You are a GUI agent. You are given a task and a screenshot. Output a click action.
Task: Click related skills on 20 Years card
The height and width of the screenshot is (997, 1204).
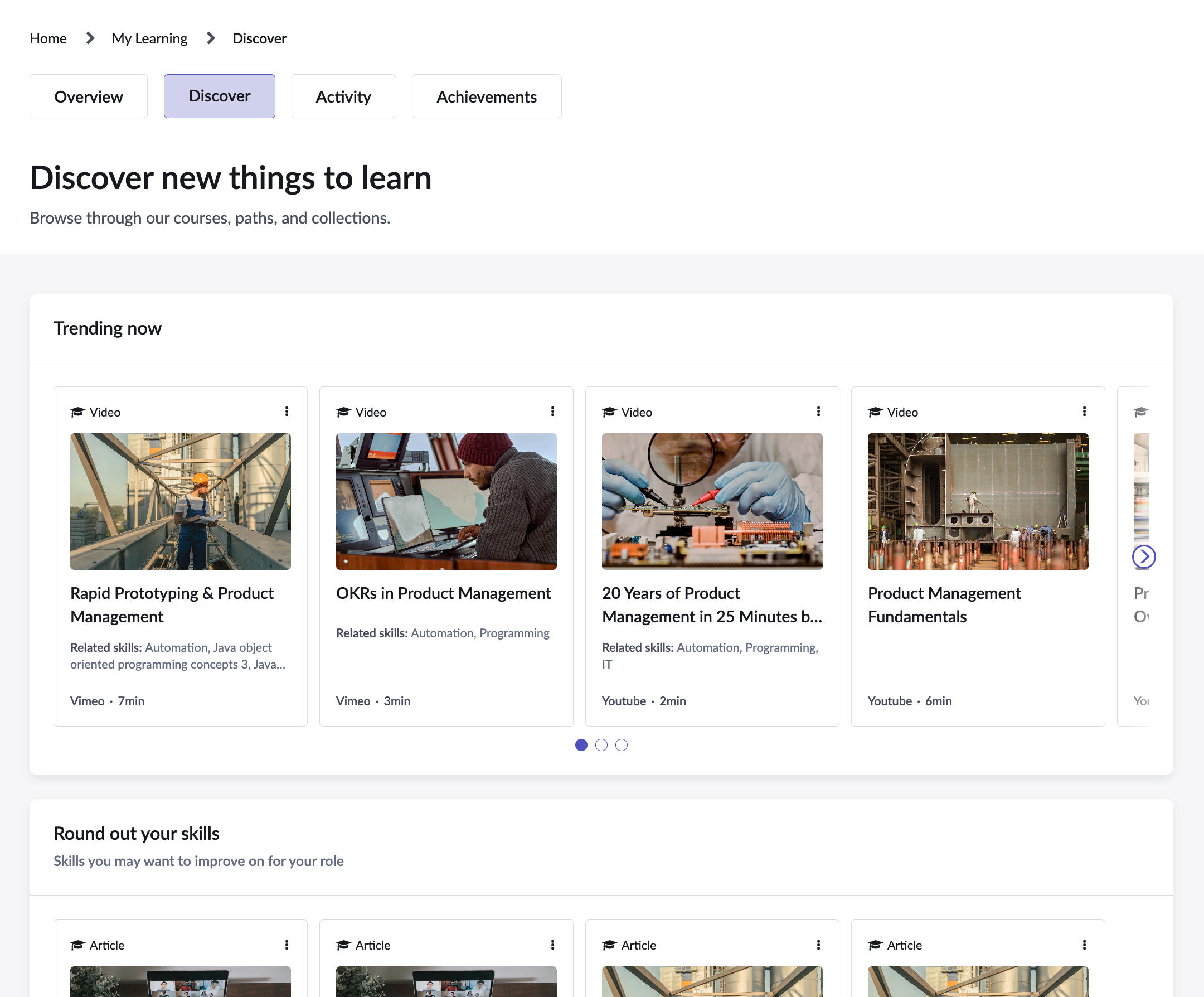tap(710, 656)
